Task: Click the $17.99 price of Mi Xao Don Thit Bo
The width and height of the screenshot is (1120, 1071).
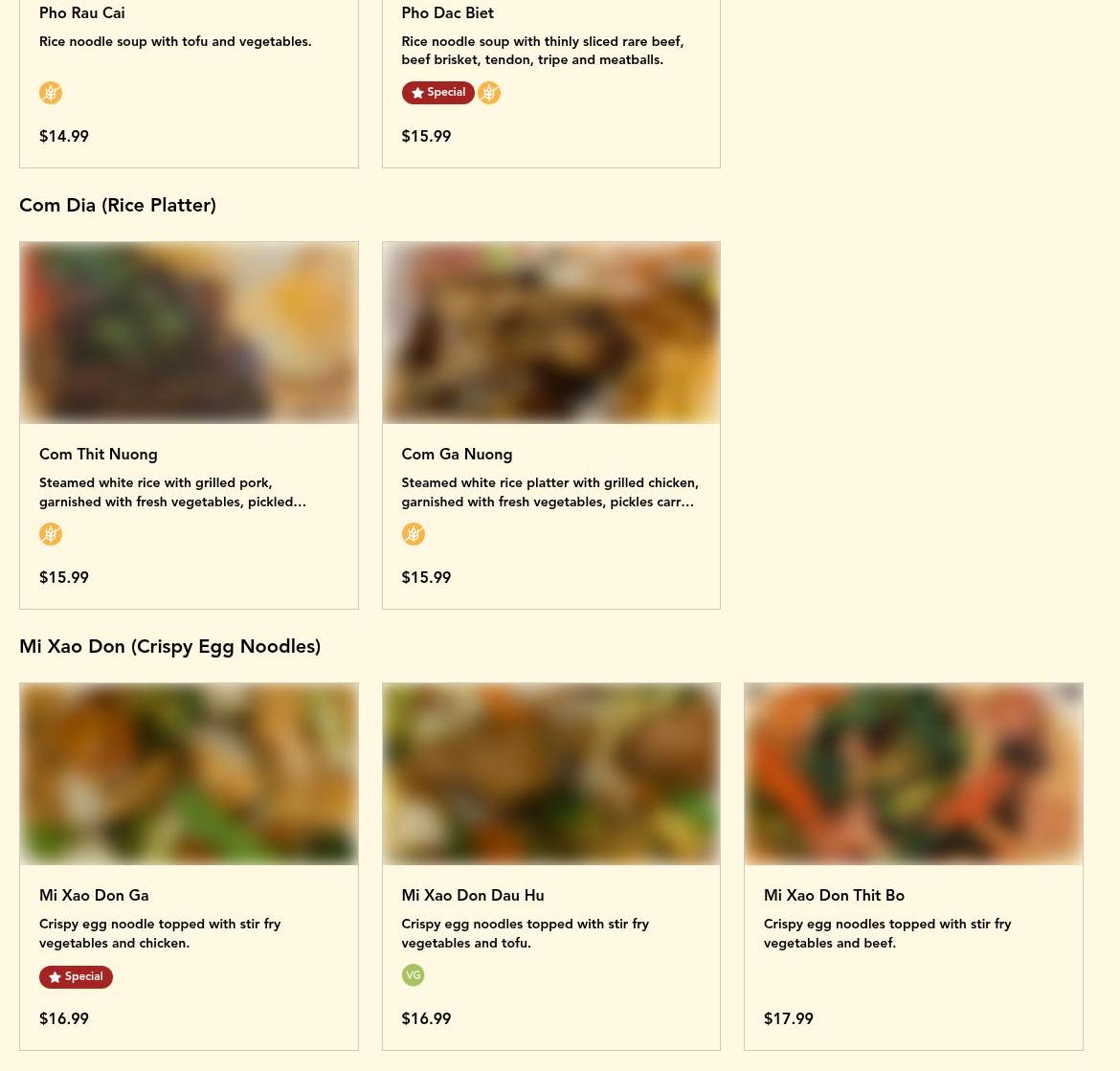Action: pyautogui.click(x=788, y=1019)
